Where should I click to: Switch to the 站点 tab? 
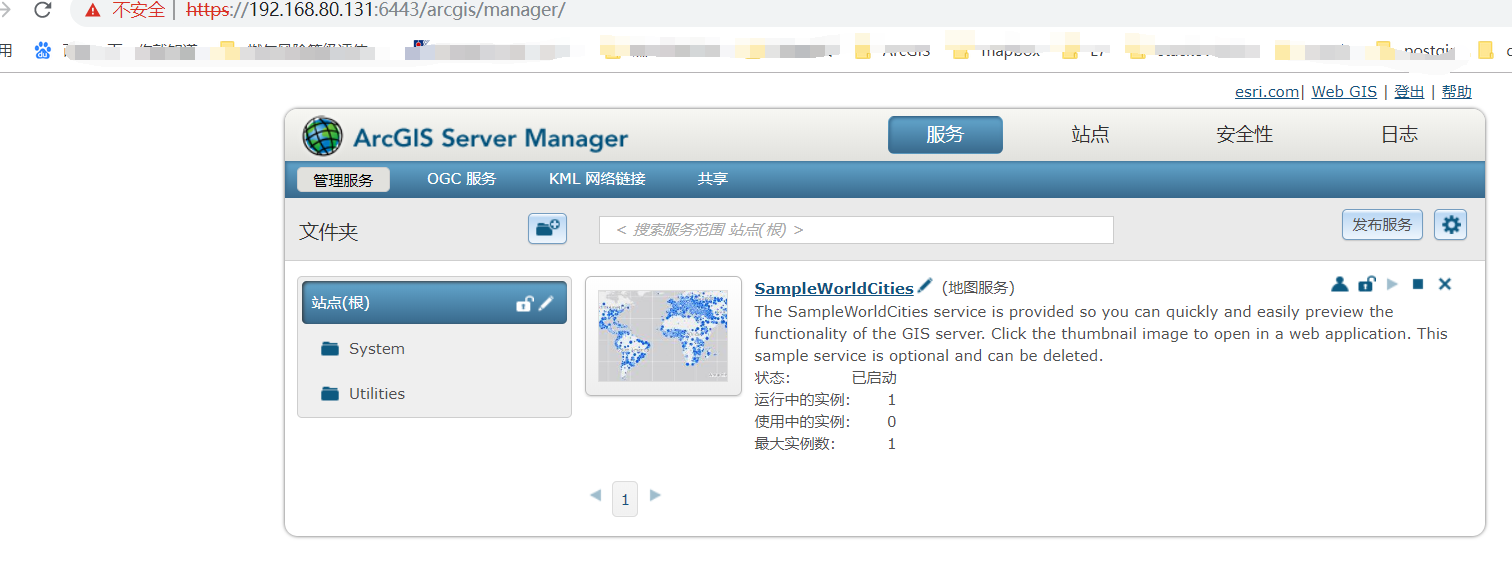click(1089, 133)
